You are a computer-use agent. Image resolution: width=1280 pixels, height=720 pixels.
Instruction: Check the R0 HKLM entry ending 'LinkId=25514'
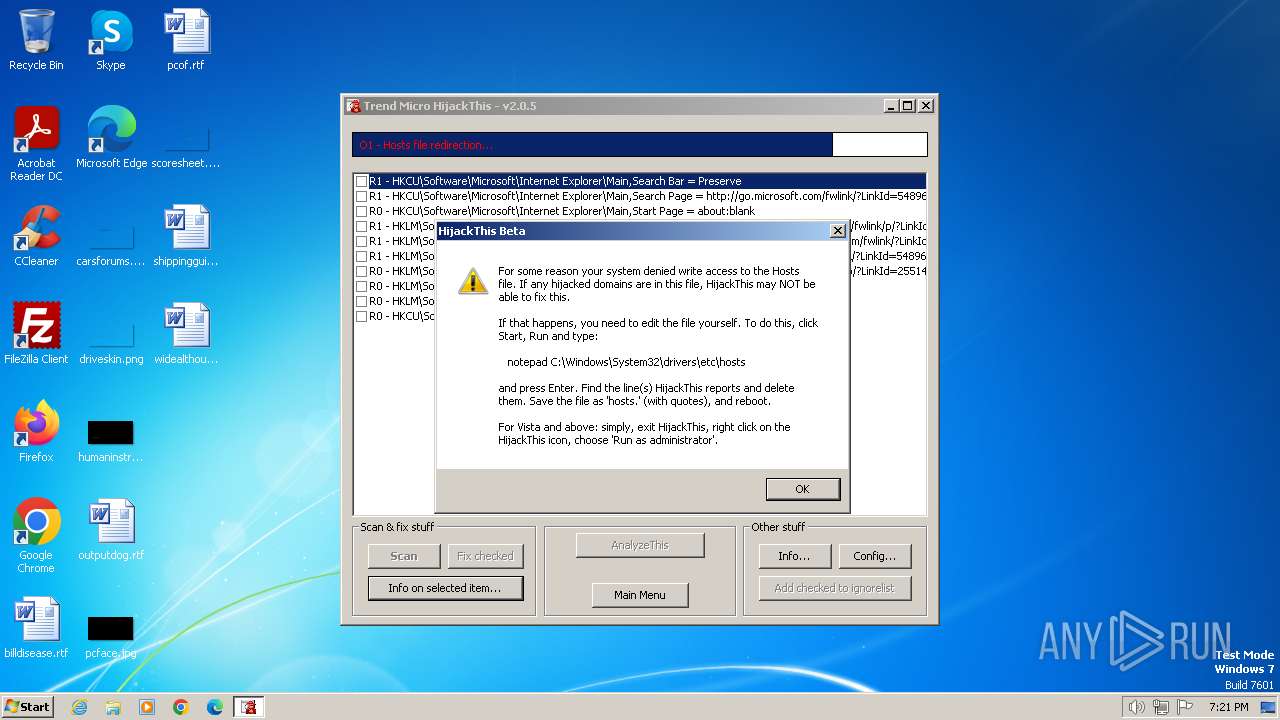click(362, 271)
